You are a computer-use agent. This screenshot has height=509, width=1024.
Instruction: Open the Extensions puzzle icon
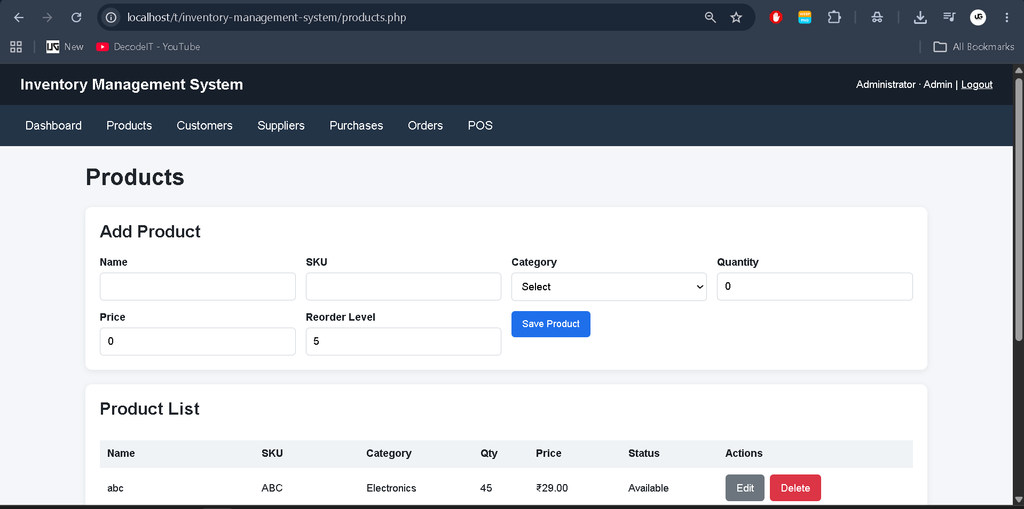(x=834, y=18)
